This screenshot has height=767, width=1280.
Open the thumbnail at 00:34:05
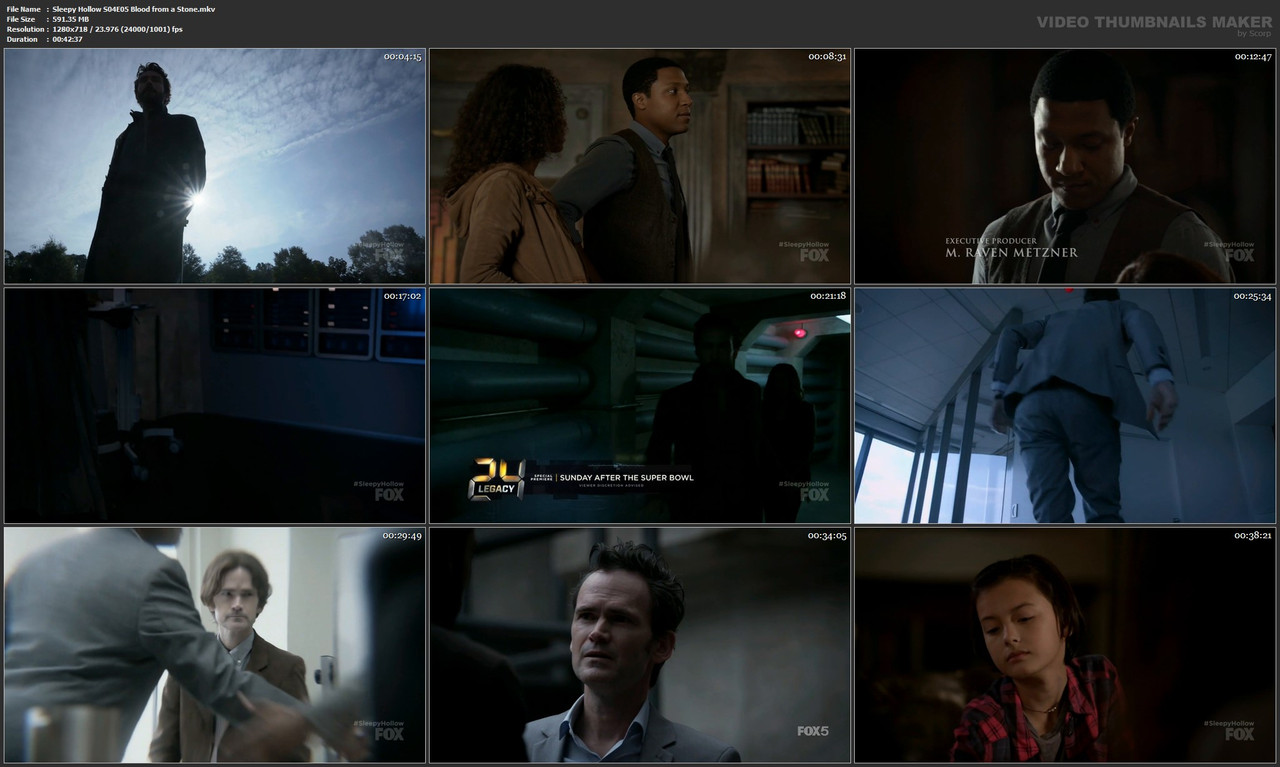click(x=640, y=645)
